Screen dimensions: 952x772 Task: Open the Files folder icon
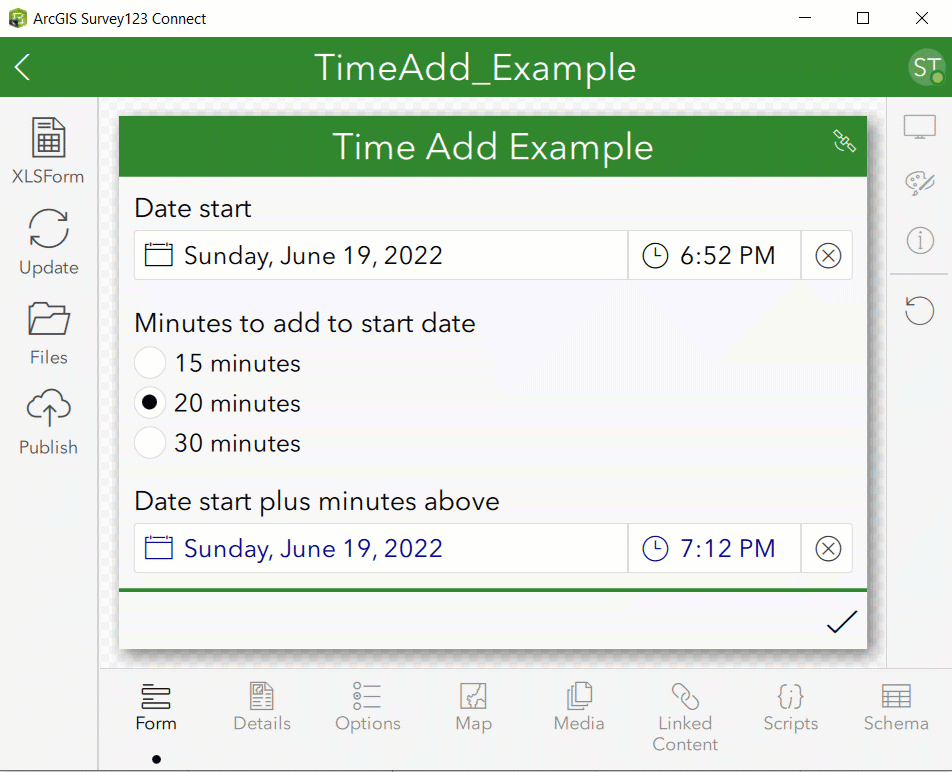47,322
